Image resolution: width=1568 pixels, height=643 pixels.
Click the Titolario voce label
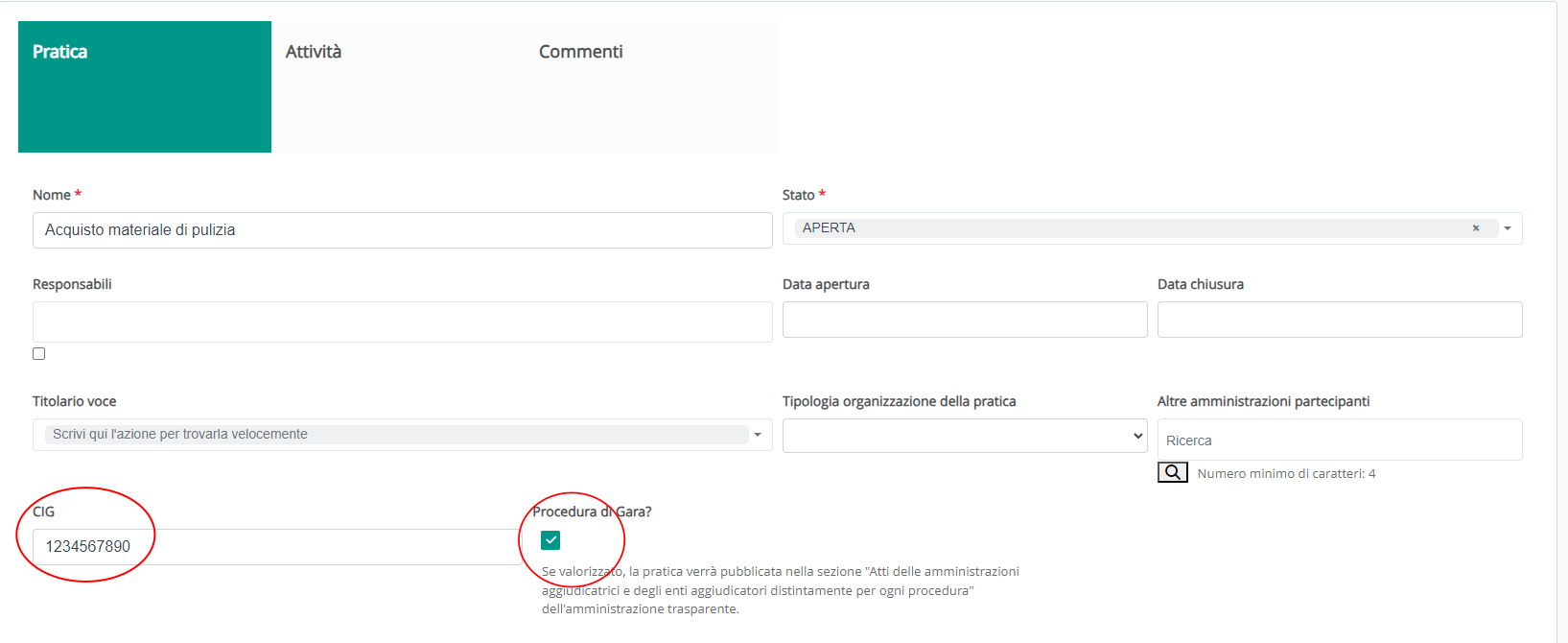pyautogui.click(x=75, y=401)
